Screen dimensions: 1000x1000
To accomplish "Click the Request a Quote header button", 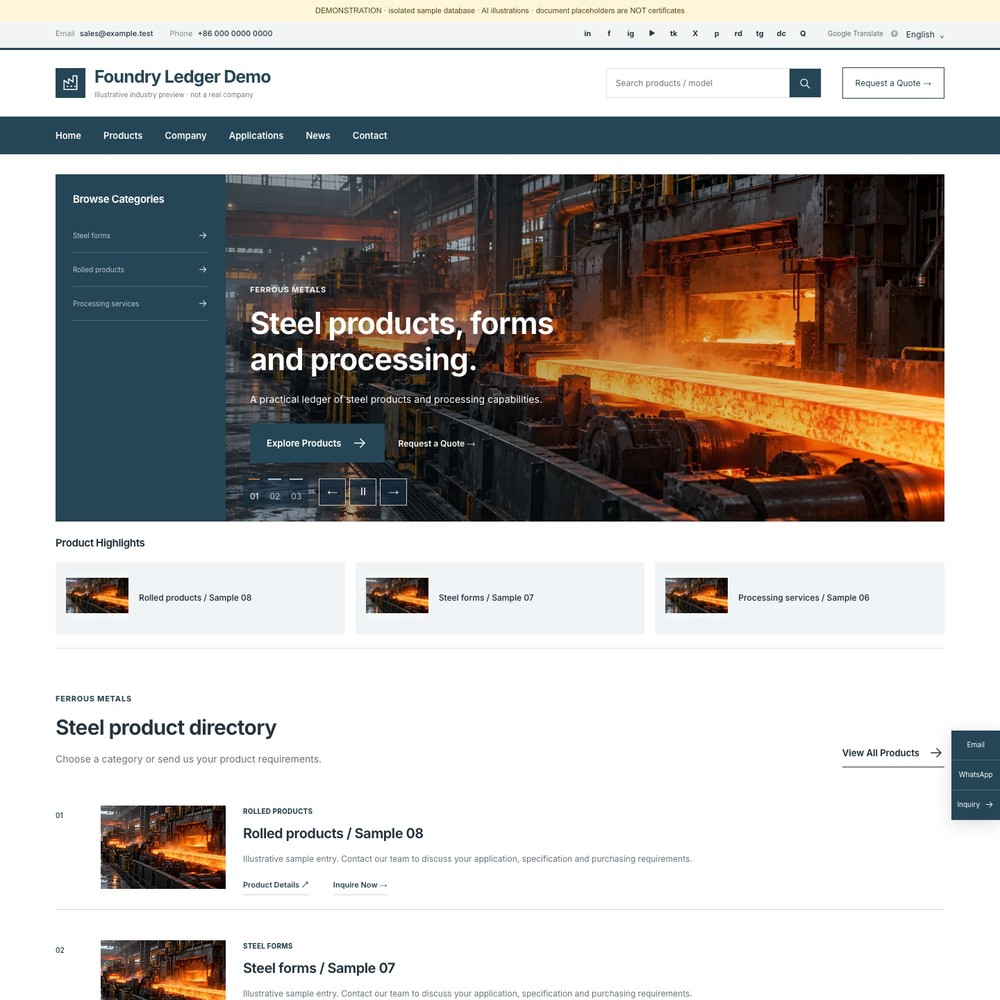I will click(893, 83).
